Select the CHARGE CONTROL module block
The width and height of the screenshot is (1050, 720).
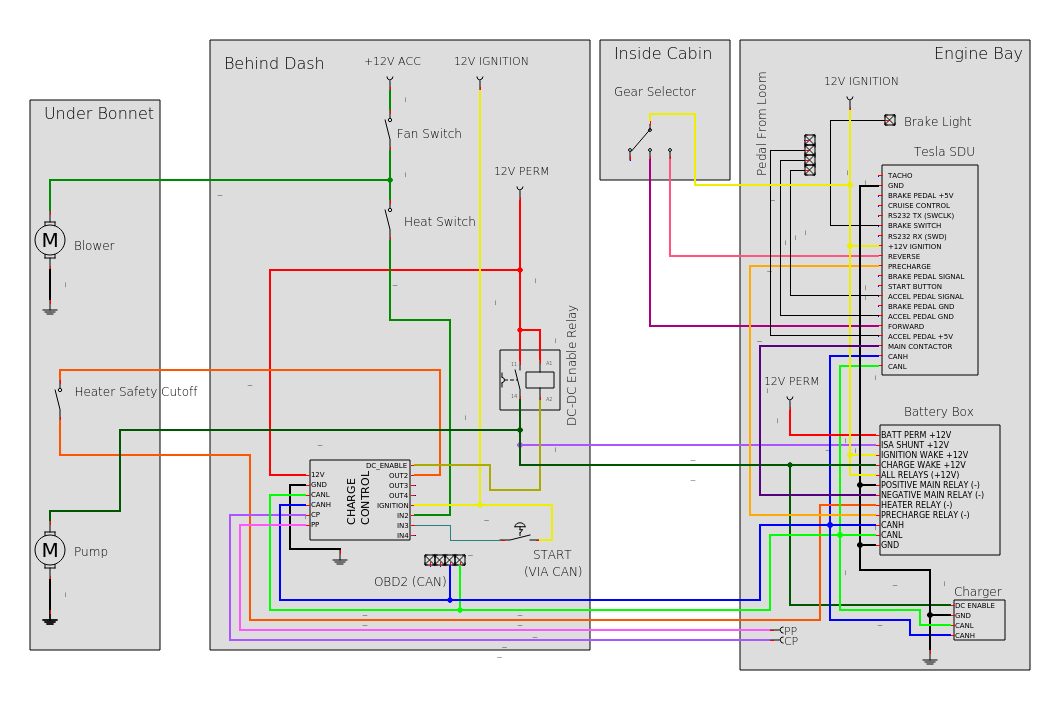tap(360, 500)
